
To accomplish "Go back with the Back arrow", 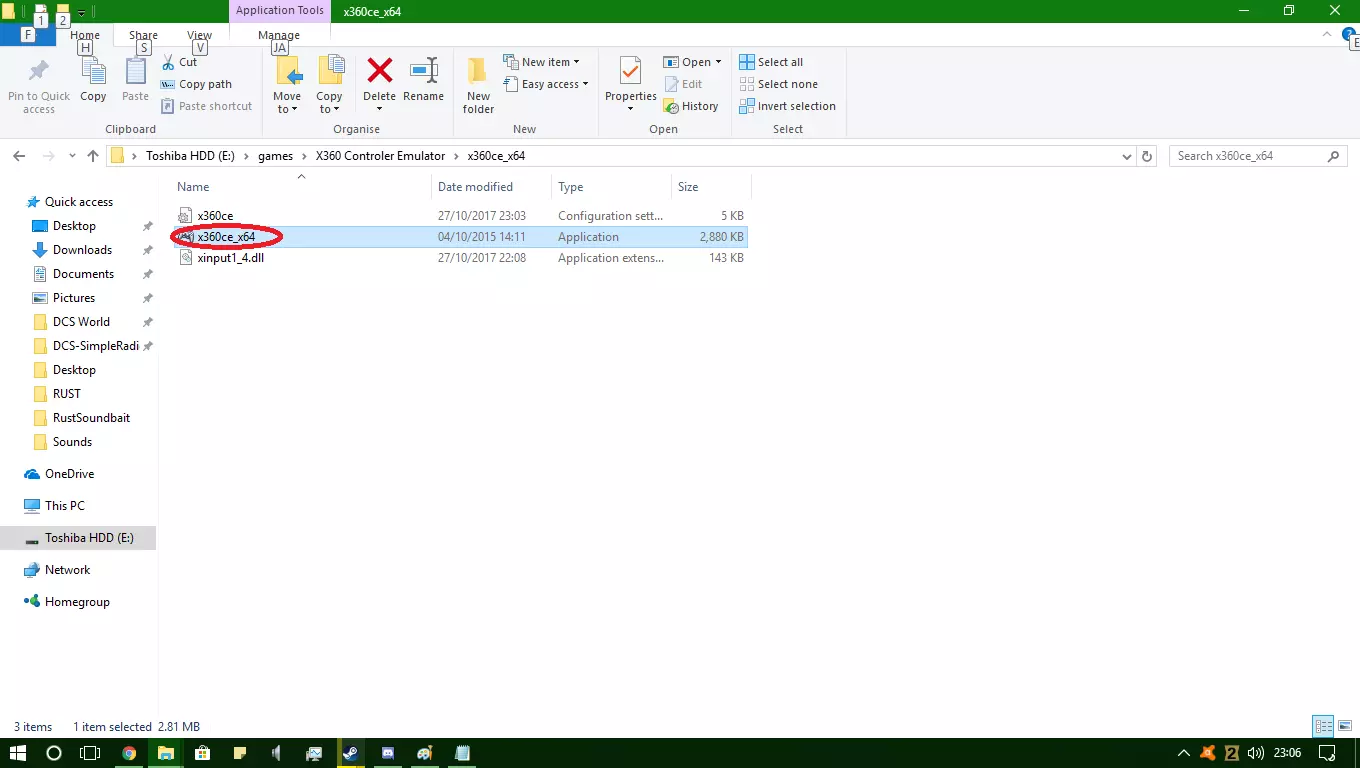I will (19, 156).
